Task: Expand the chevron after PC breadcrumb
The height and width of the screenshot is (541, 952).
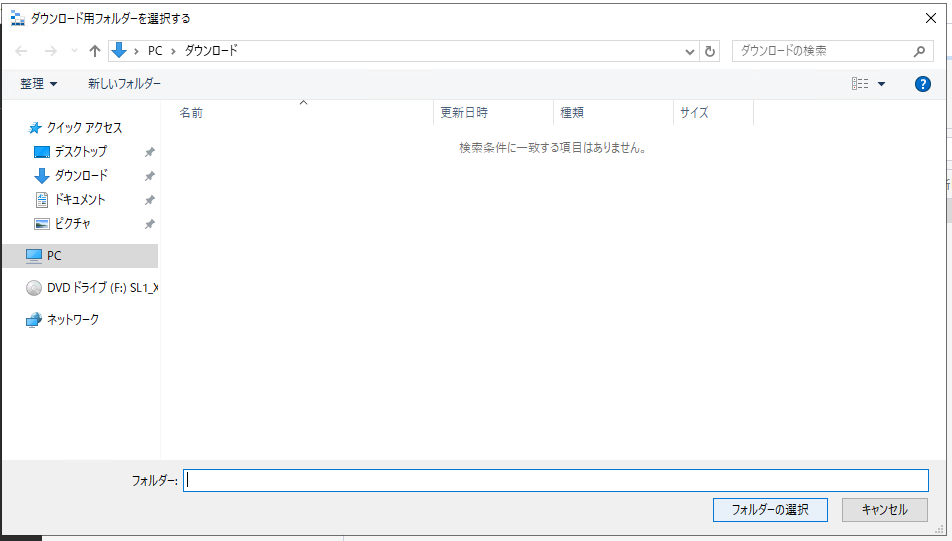Action: pos(173,51)
